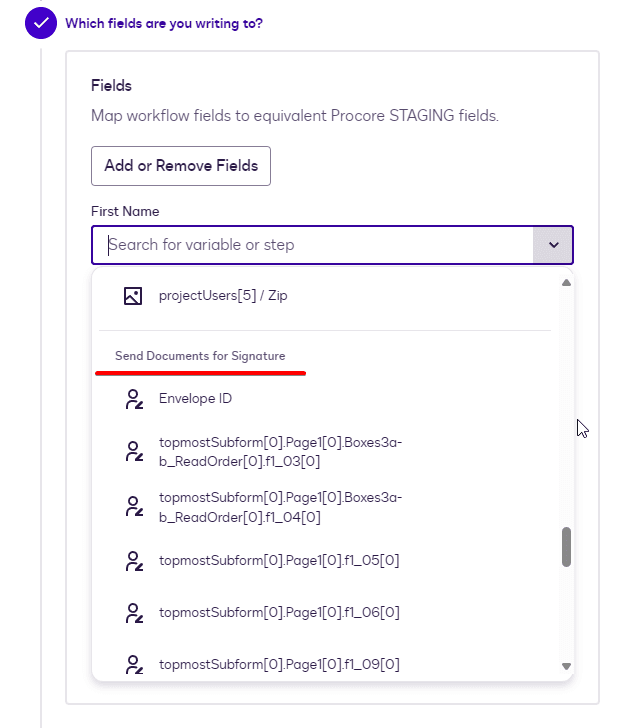632x728 pixels.
Task: Click the signer icon beside the f1_06[0] field
Action: (133, 612)
